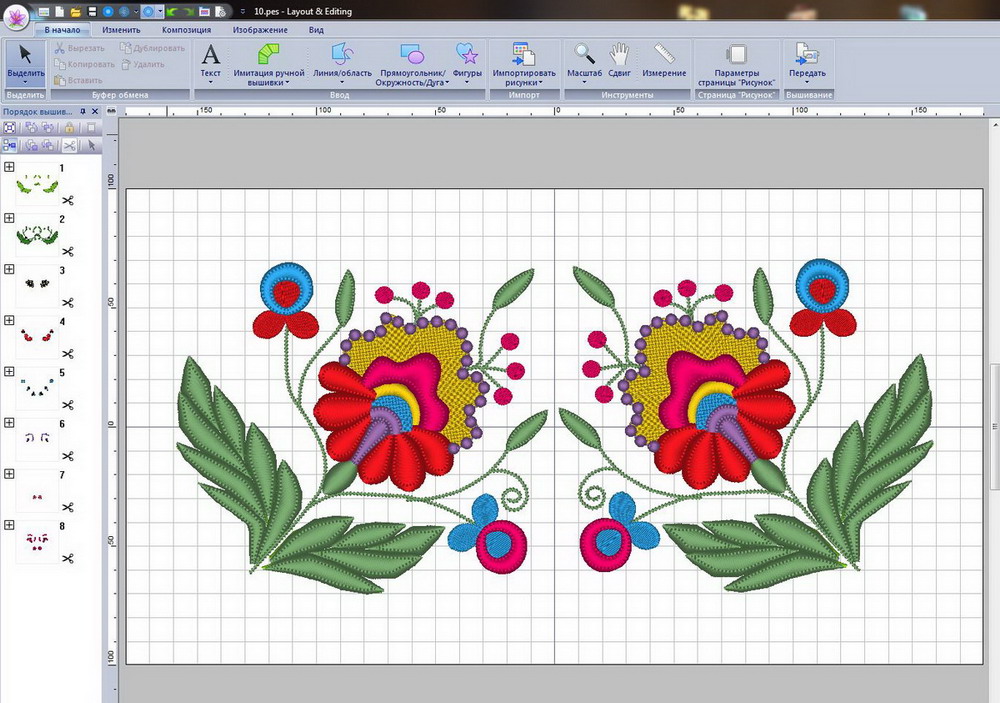The image size is (1000, 703).
Task: Expand thread item 3 in sewing order
Action: pyautogui.click(x=9, y=269)
